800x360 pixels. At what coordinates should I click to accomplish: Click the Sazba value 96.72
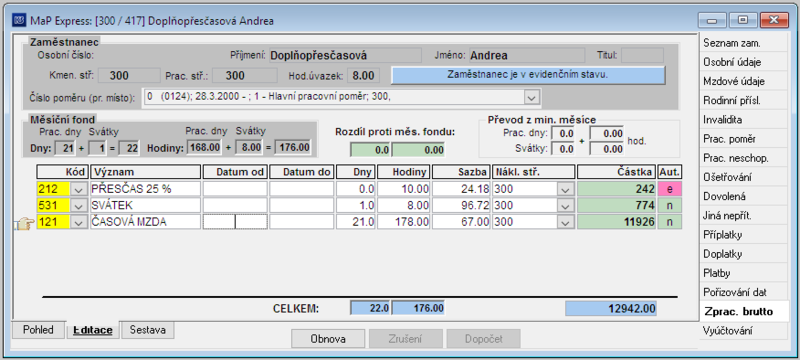pos(461,205)
